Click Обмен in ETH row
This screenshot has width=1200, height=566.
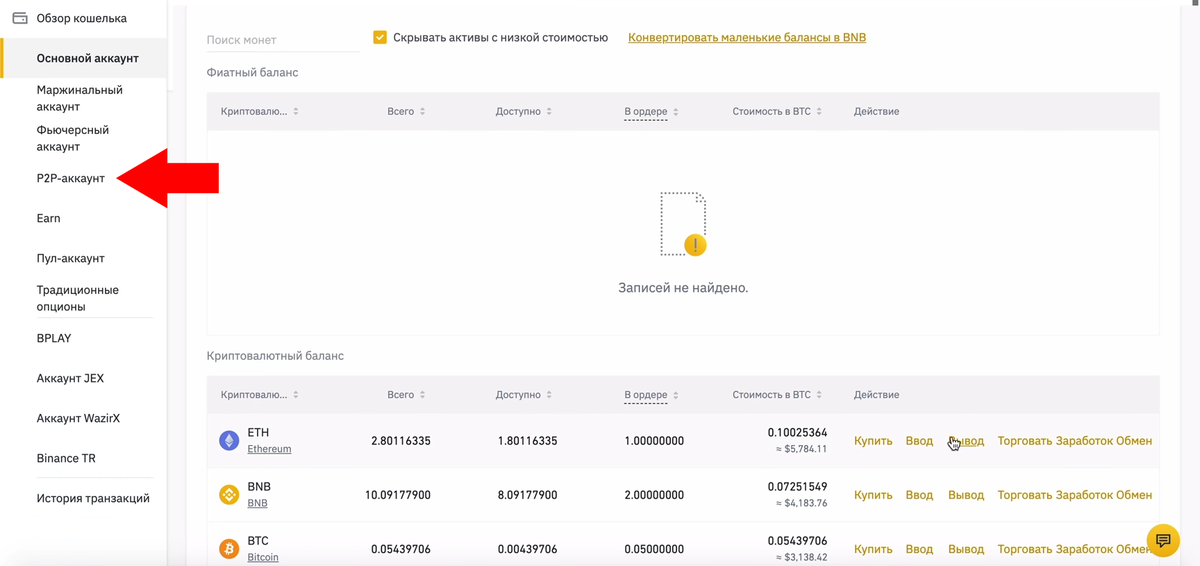(1135, 441)
